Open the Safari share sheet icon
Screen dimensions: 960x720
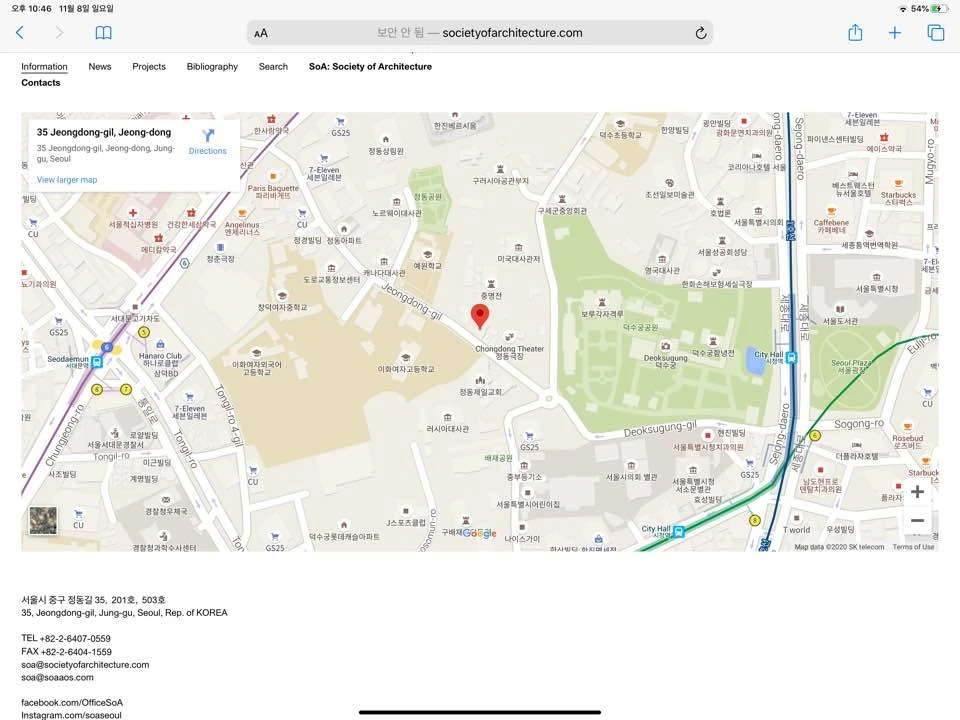pos(855,32)
